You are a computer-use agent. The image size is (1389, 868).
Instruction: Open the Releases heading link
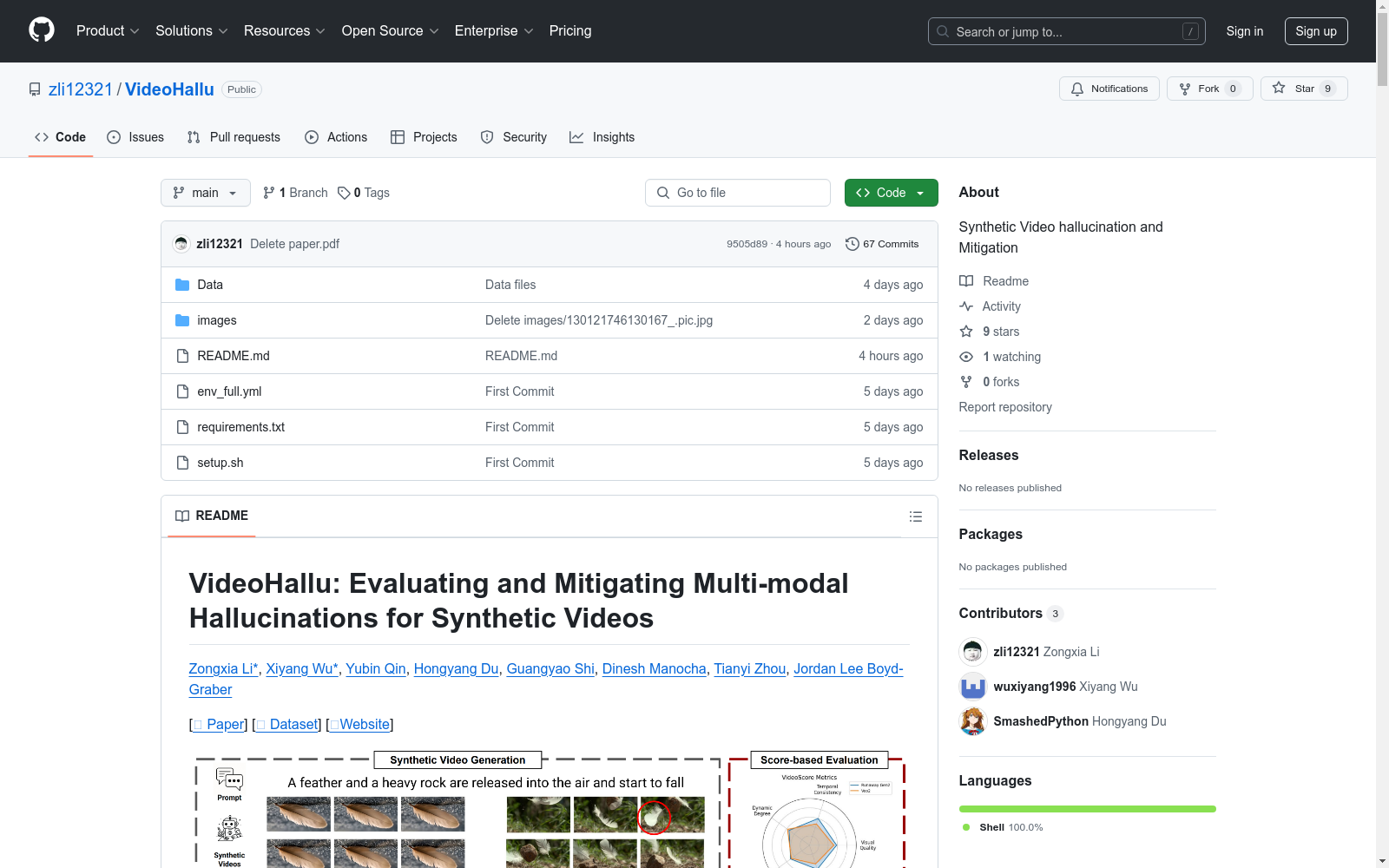989,455
